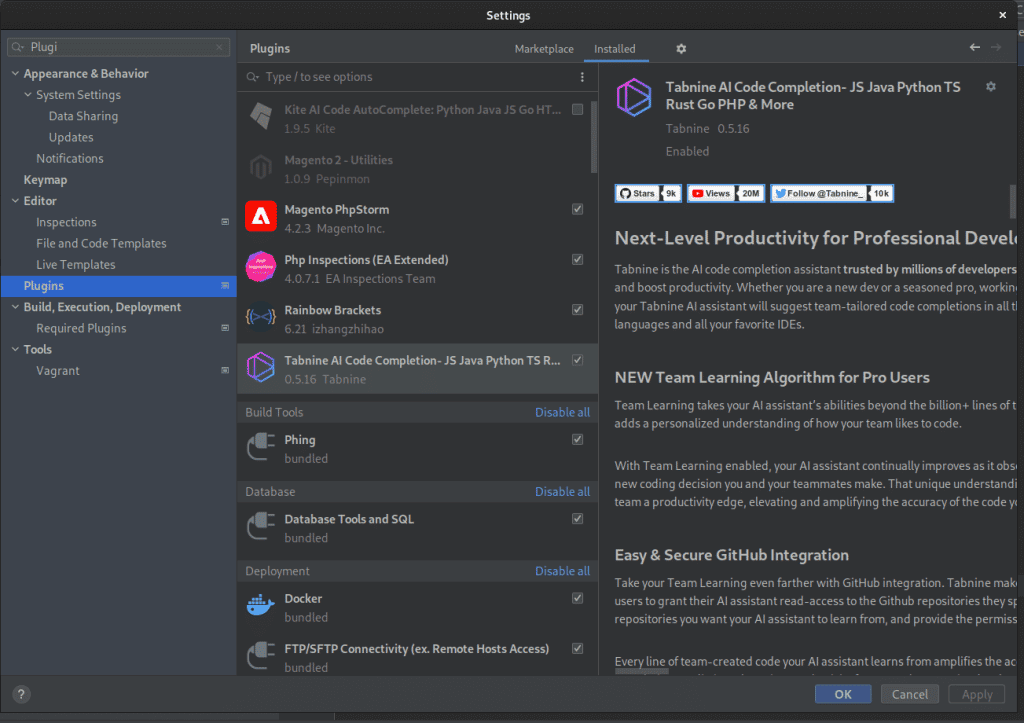
Task: Click the Vagrant row project marker icon
Action: coord(225,370)
